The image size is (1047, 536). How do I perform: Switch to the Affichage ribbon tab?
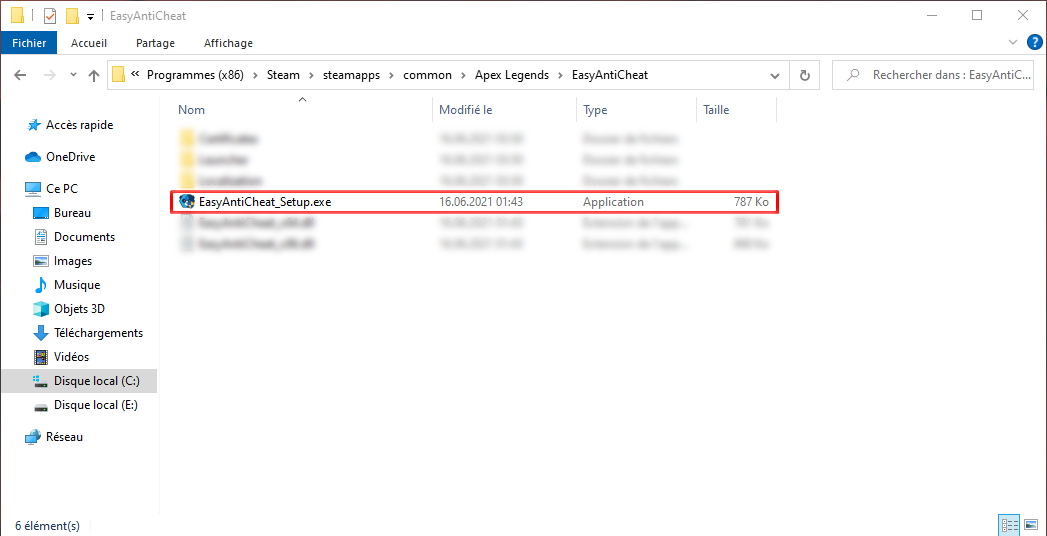tap(228, 43)
